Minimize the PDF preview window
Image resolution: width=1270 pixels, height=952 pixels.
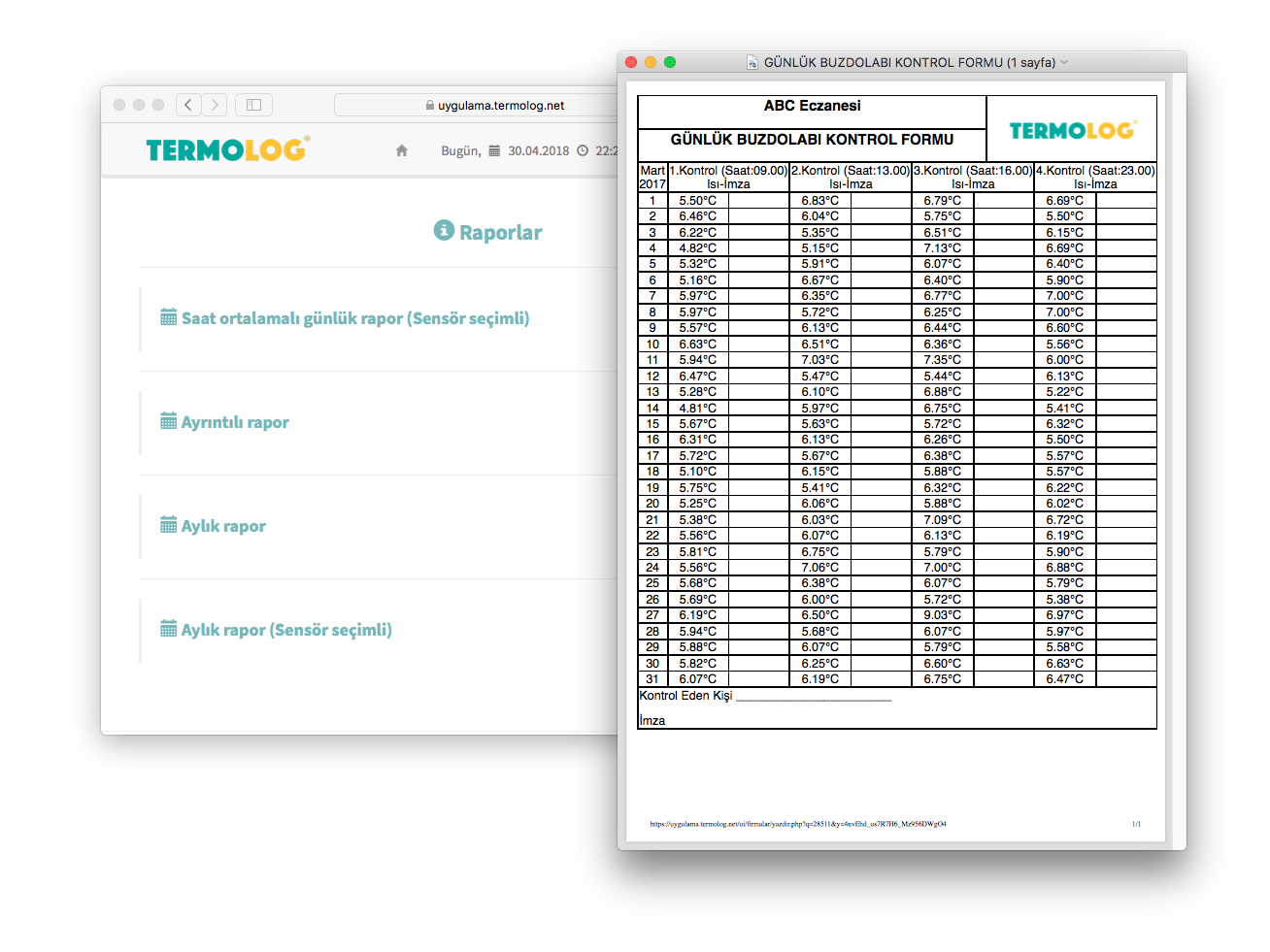pyautogui.click(x=651, y=62)
